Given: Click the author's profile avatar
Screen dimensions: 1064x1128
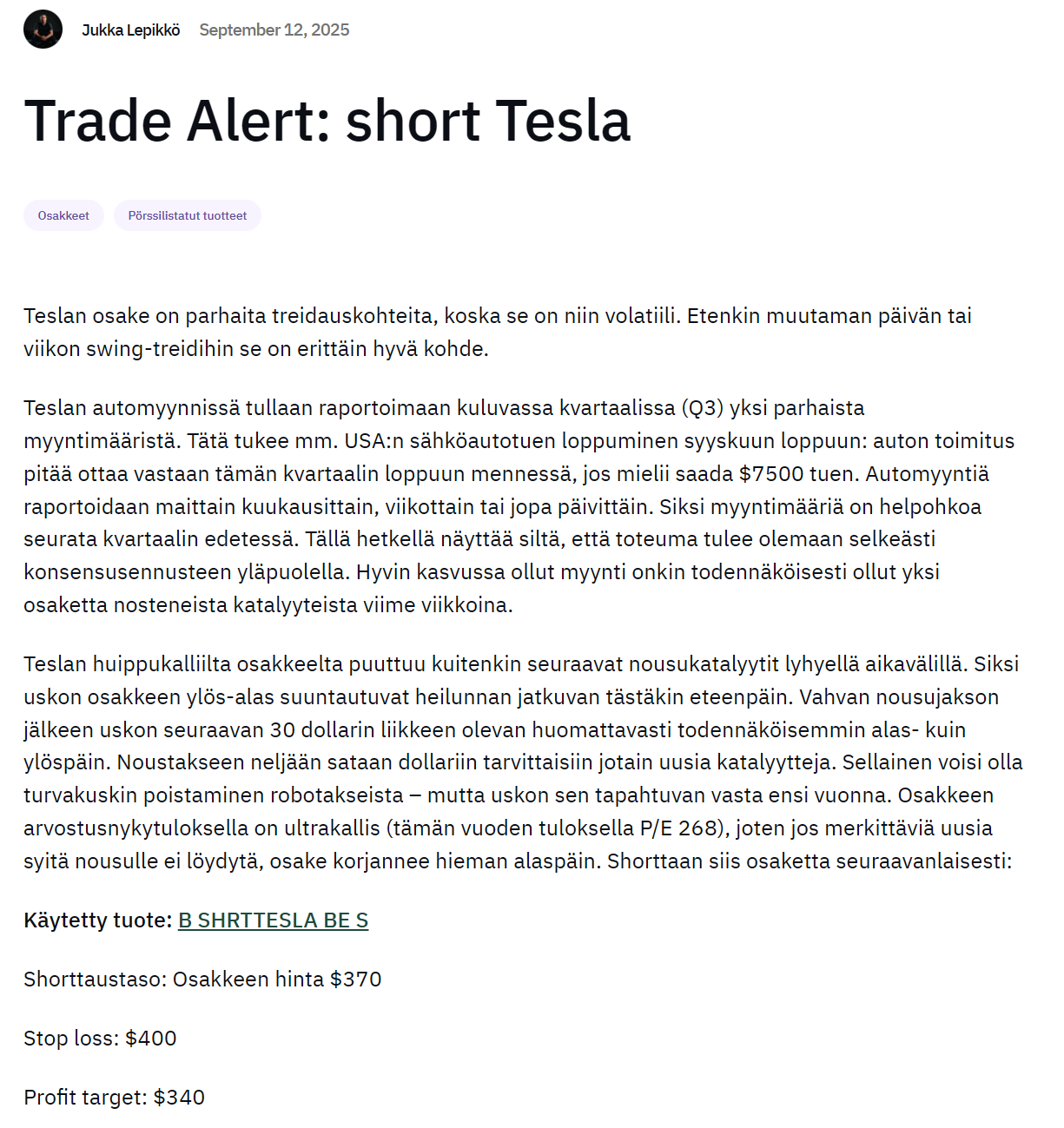Looking at the screenshot, I should click(43, 30).
